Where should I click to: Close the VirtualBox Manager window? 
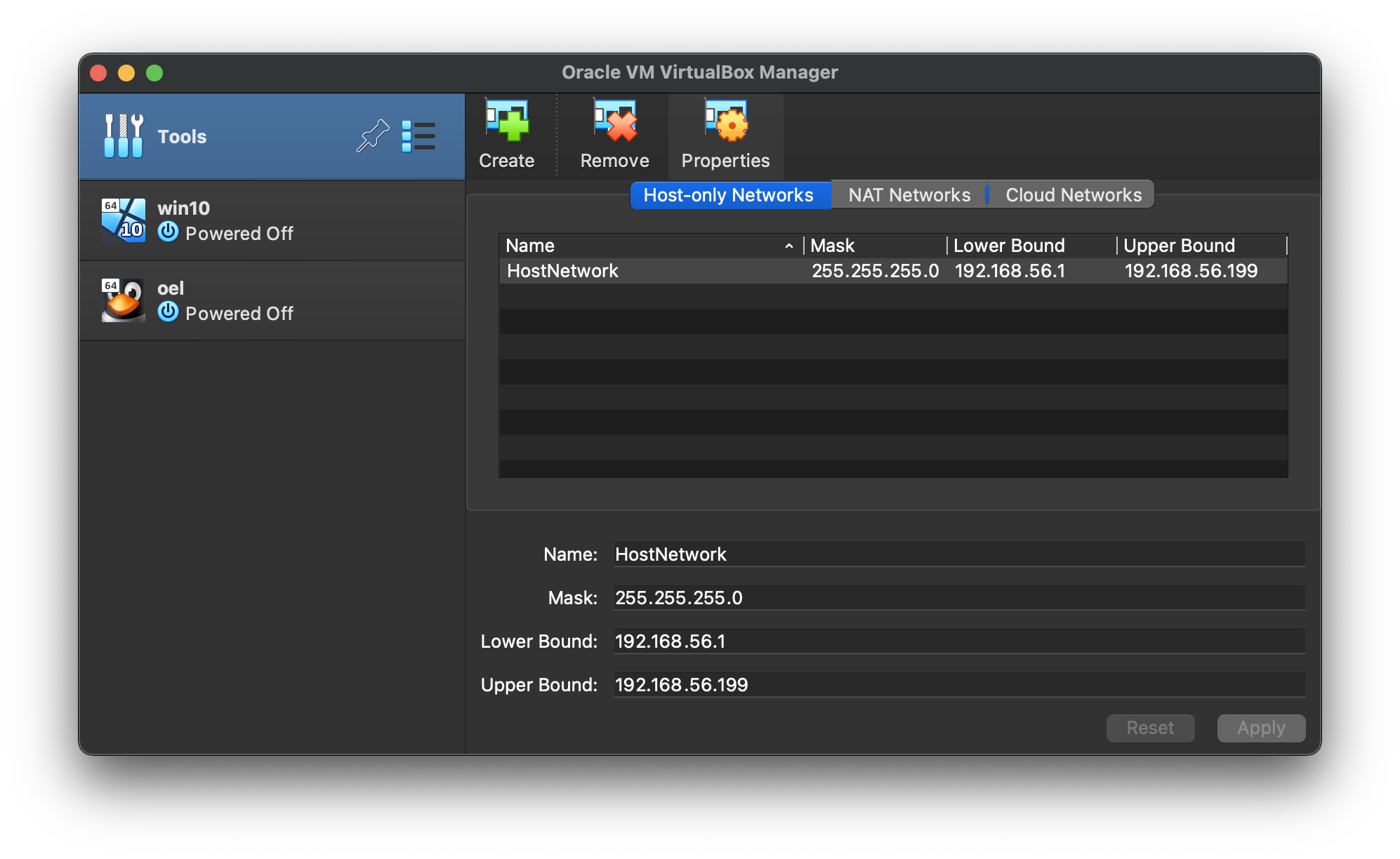point(99,73)
